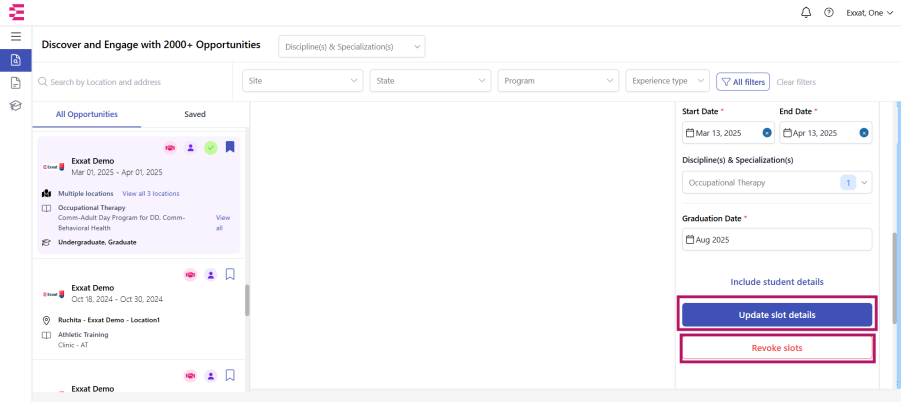Click the Multiple locations map icon

(x=47, y=193)
